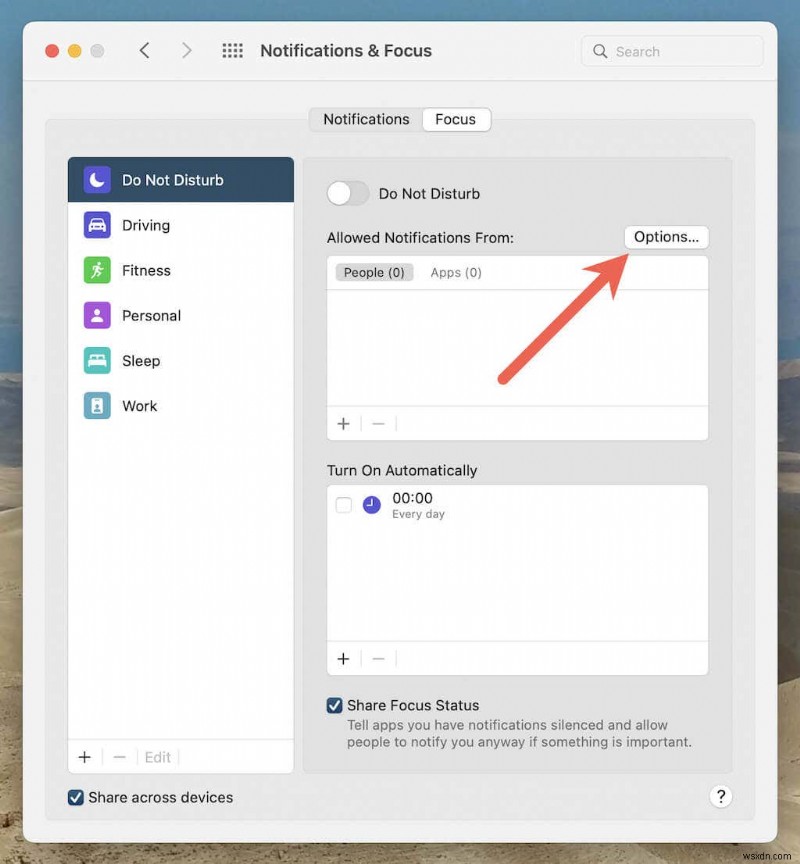Image resolution: width=800 pixels, height=864 pixels.
Task: Click the help question mark button
Action: [721, 796]
